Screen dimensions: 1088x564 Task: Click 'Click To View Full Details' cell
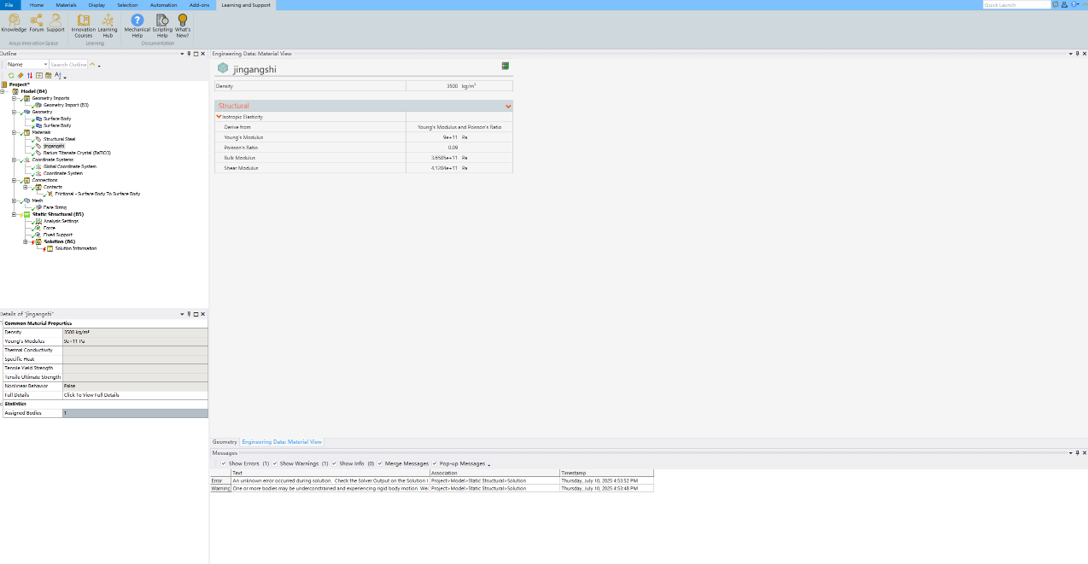(135, 395)
